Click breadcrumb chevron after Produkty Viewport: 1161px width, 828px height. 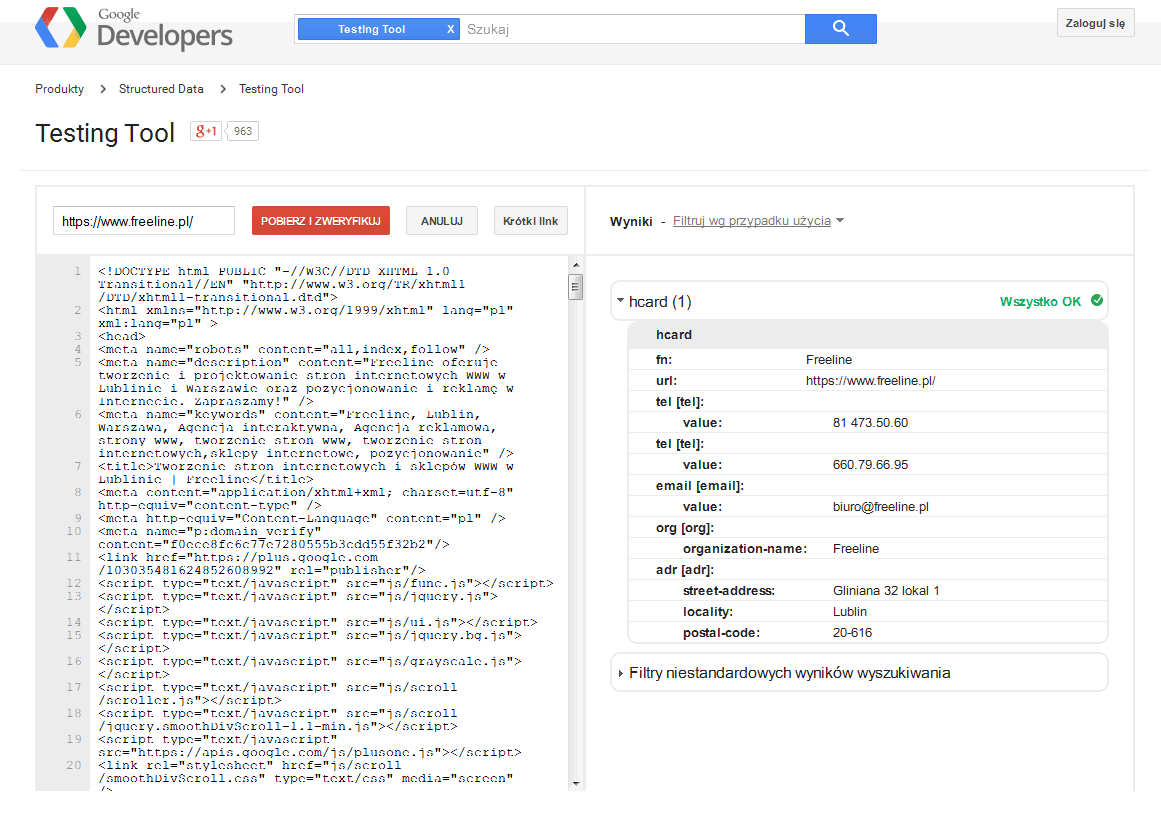coord(102,89)
